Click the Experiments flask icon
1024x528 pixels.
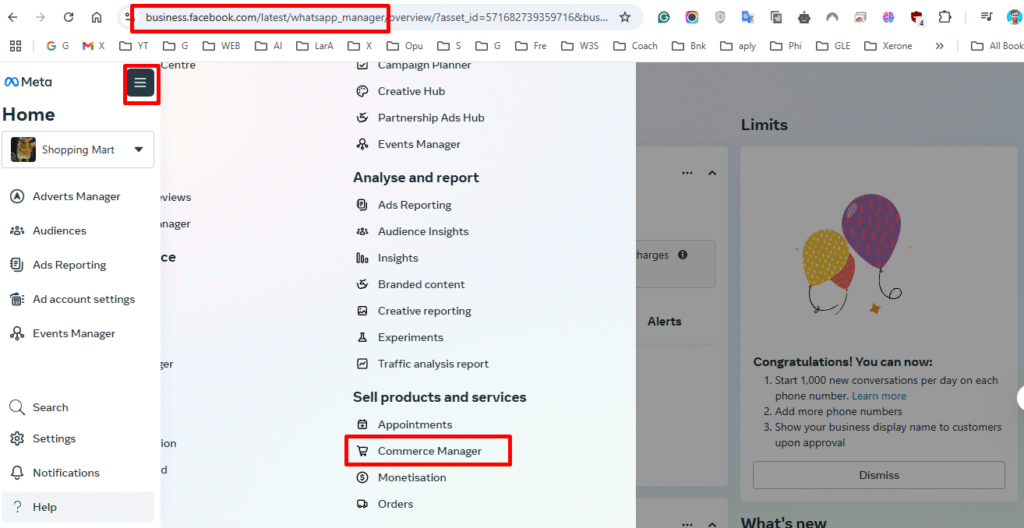362,337
